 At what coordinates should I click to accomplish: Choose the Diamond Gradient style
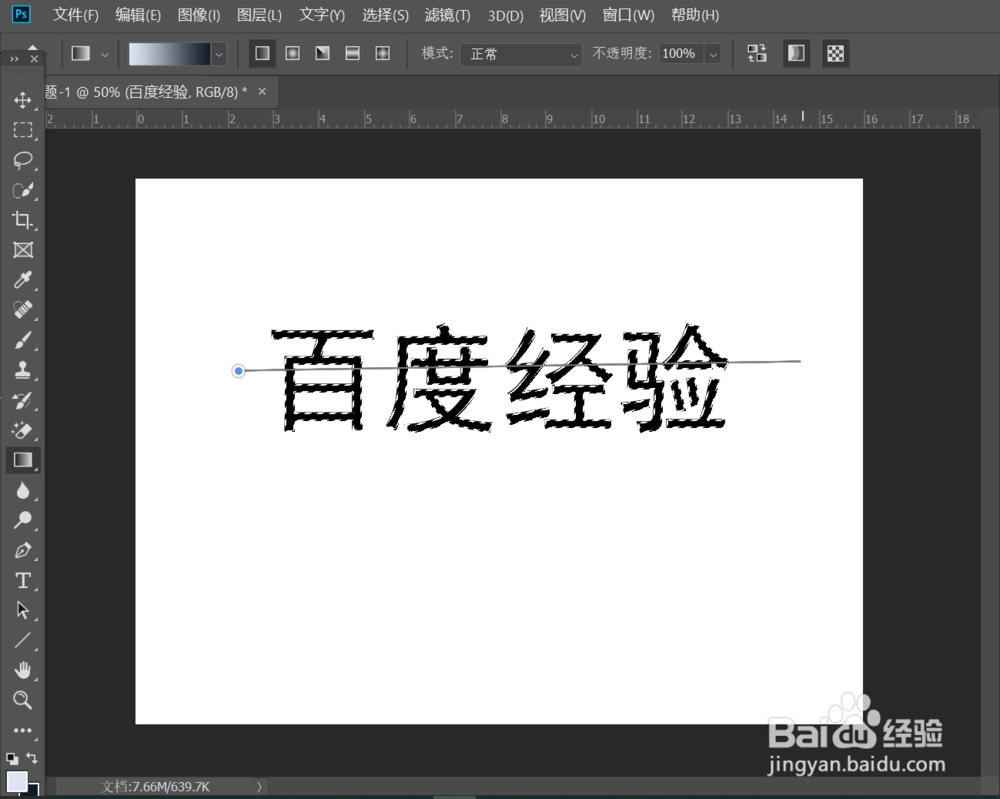(x=383, y=53)
